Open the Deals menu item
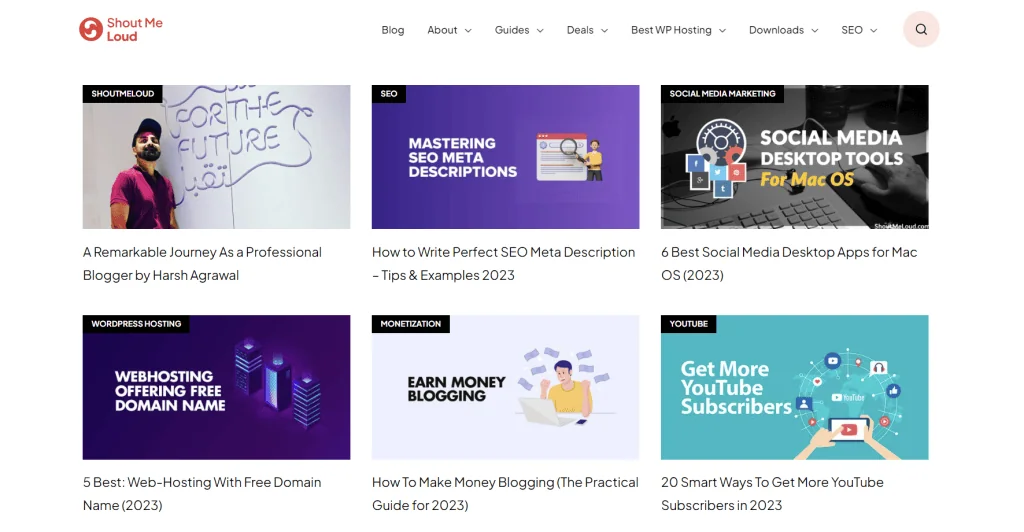This screenshot has width=1024, height=532. point(580,30)
